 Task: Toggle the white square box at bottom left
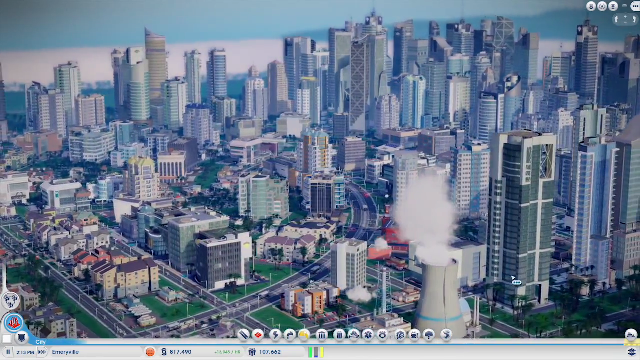point(7,338)
